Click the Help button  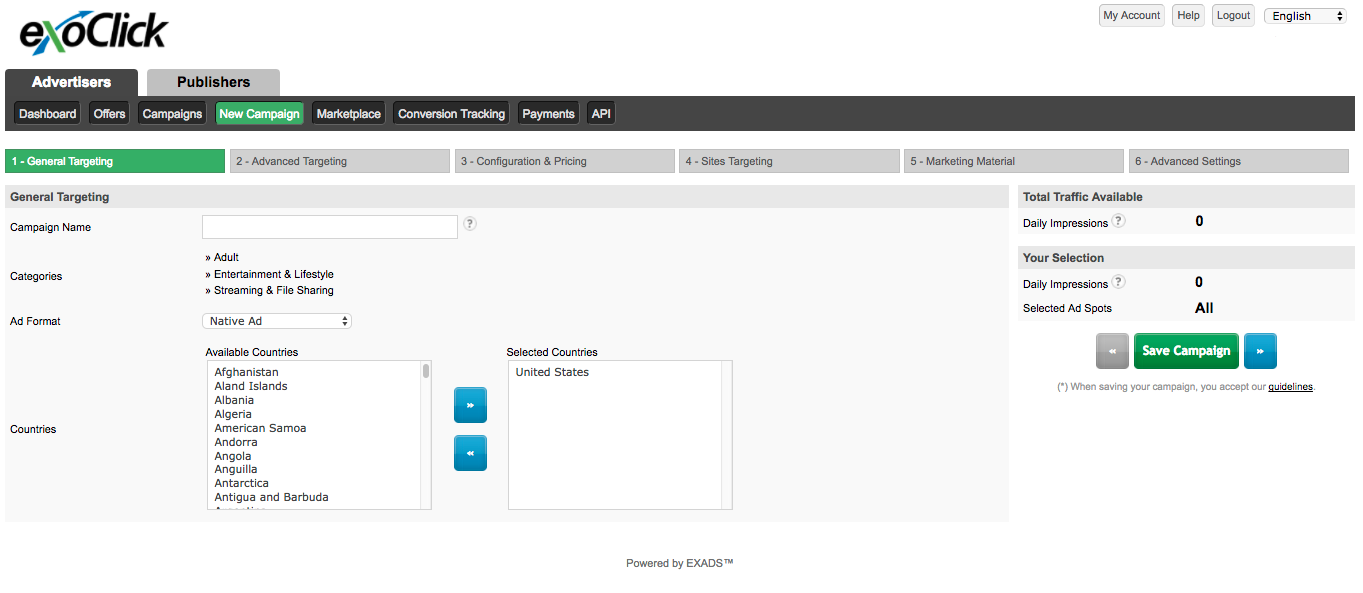pyautogui.click(x=1188, y=15)
